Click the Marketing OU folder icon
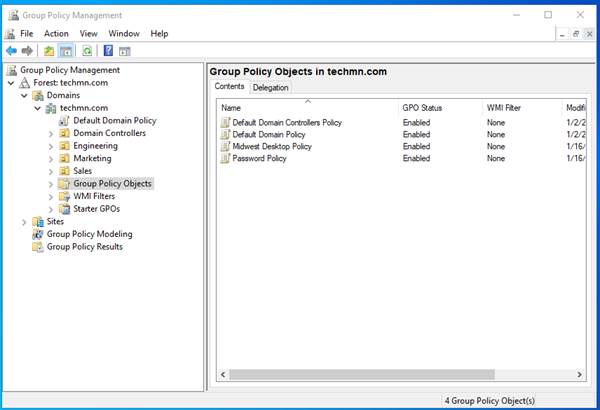The width and height of the screenshot is (600, 410). 64,158
